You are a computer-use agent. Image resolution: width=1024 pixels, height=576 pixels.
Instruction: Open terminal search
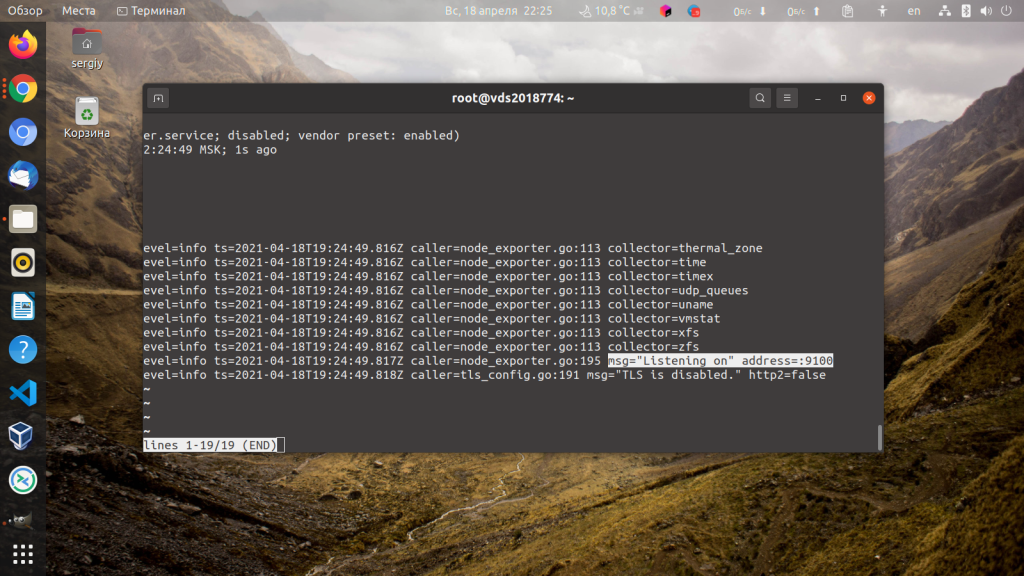760,98
